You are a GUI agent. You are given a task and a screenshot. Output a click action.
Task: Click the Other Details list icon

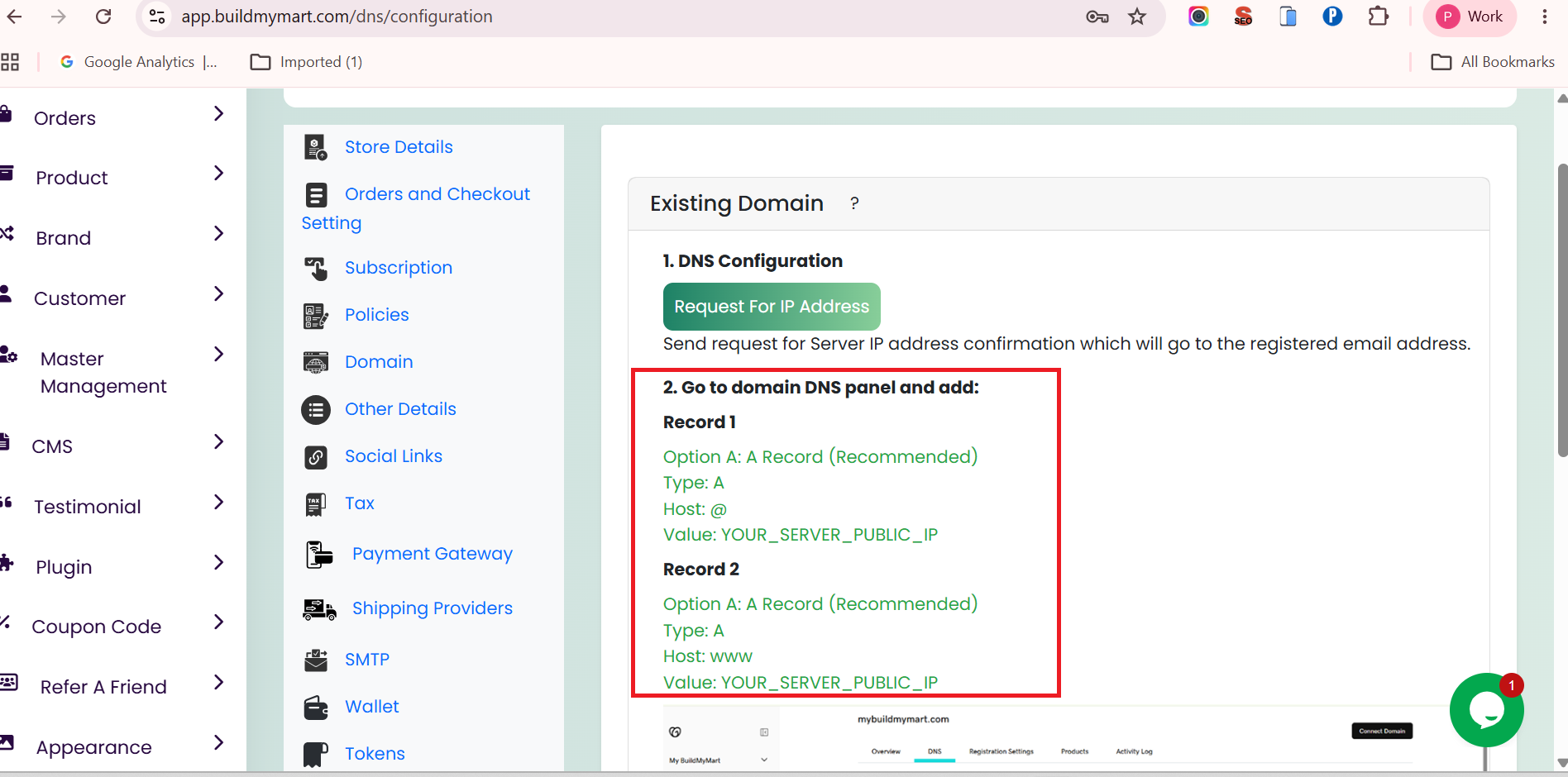click(x=315, y=410)
